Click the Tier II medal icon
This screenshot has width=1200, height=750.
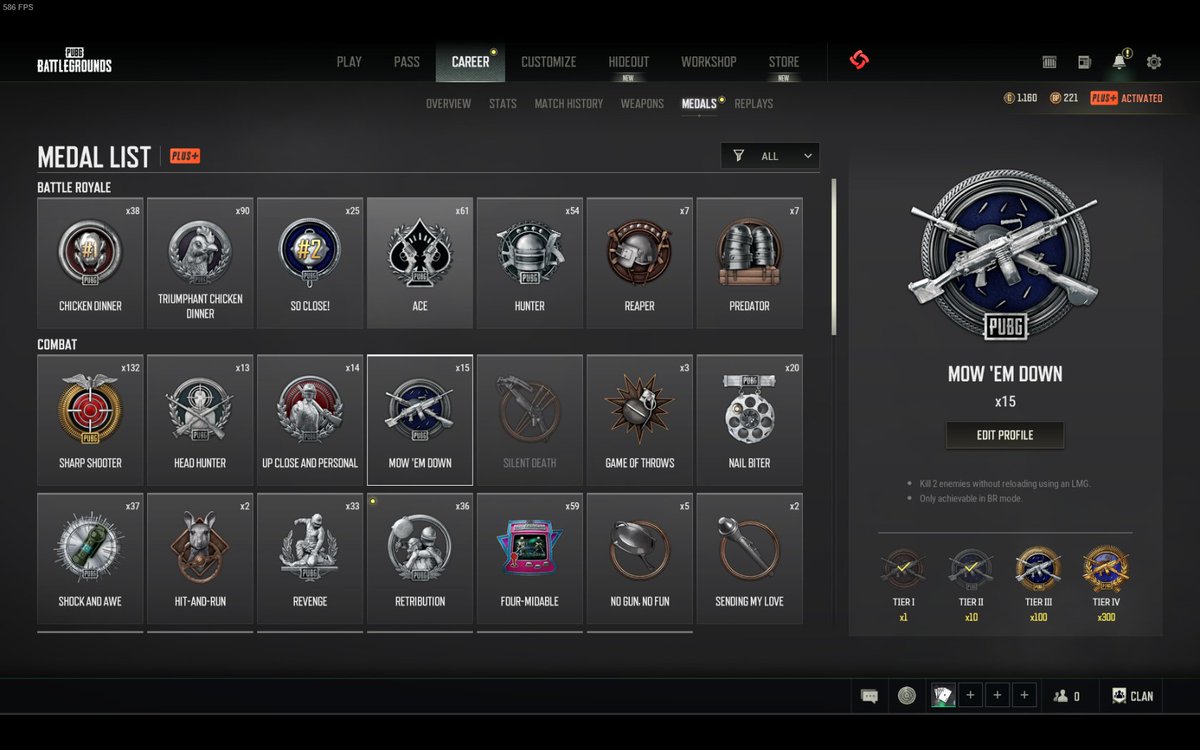click(969, 568)
